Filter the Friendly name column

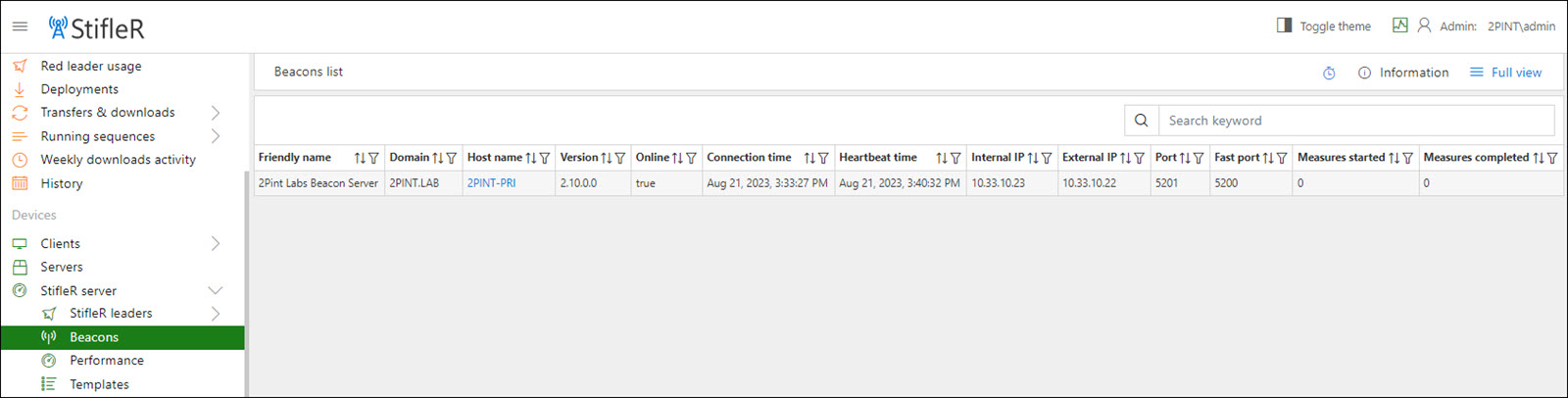[x=373, y=158]
